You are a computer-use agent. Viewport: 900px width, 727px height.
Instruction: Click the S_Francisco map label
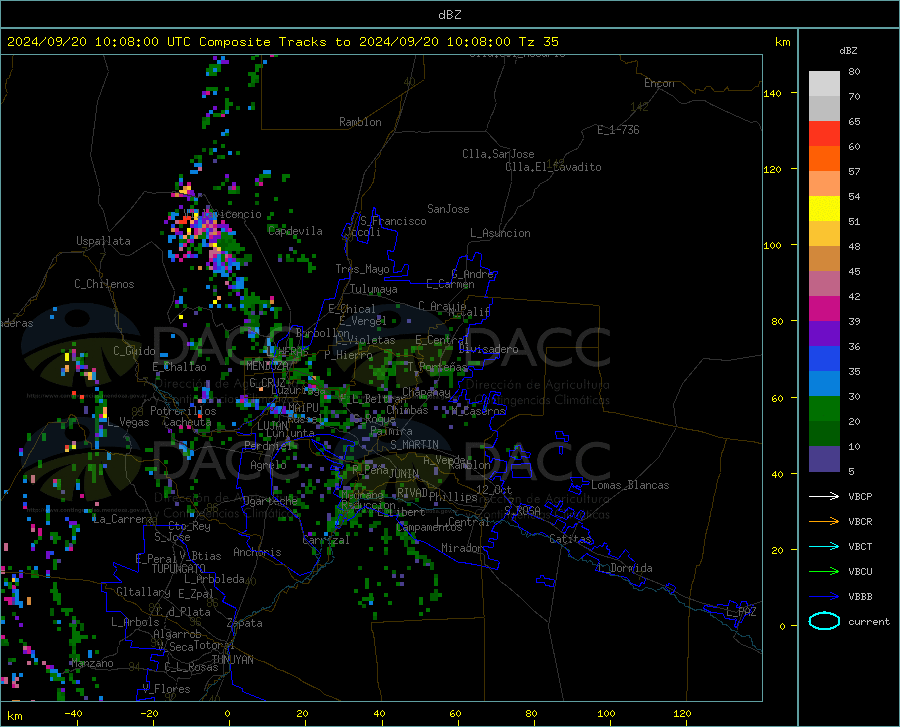click(393, 221)
